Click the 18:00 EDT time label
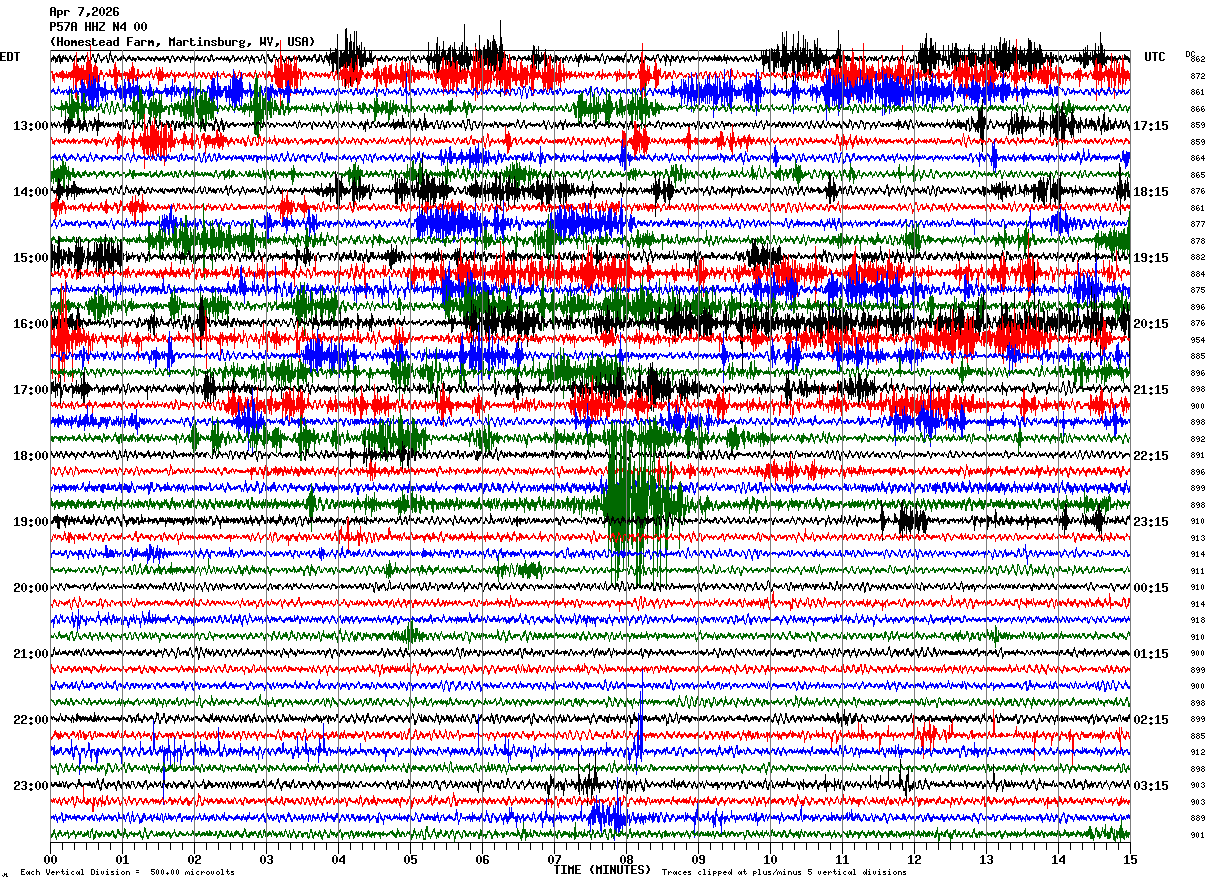Viewport: 1210px width, 886px height. [x=30, y=455]
